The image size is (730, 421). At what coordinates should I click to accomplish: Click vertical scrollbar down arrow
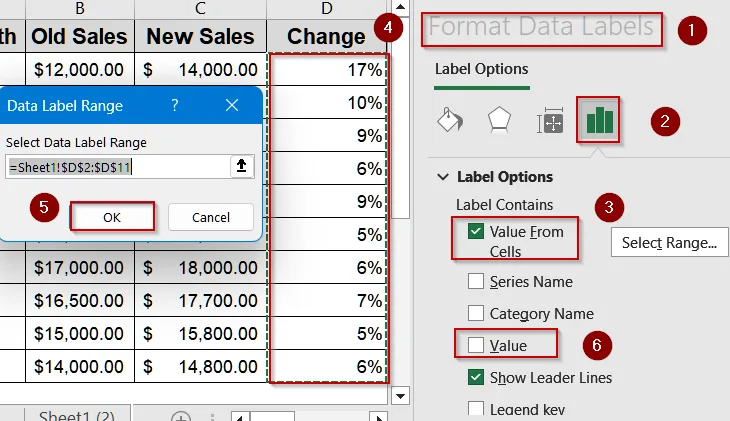coord(400,396)
